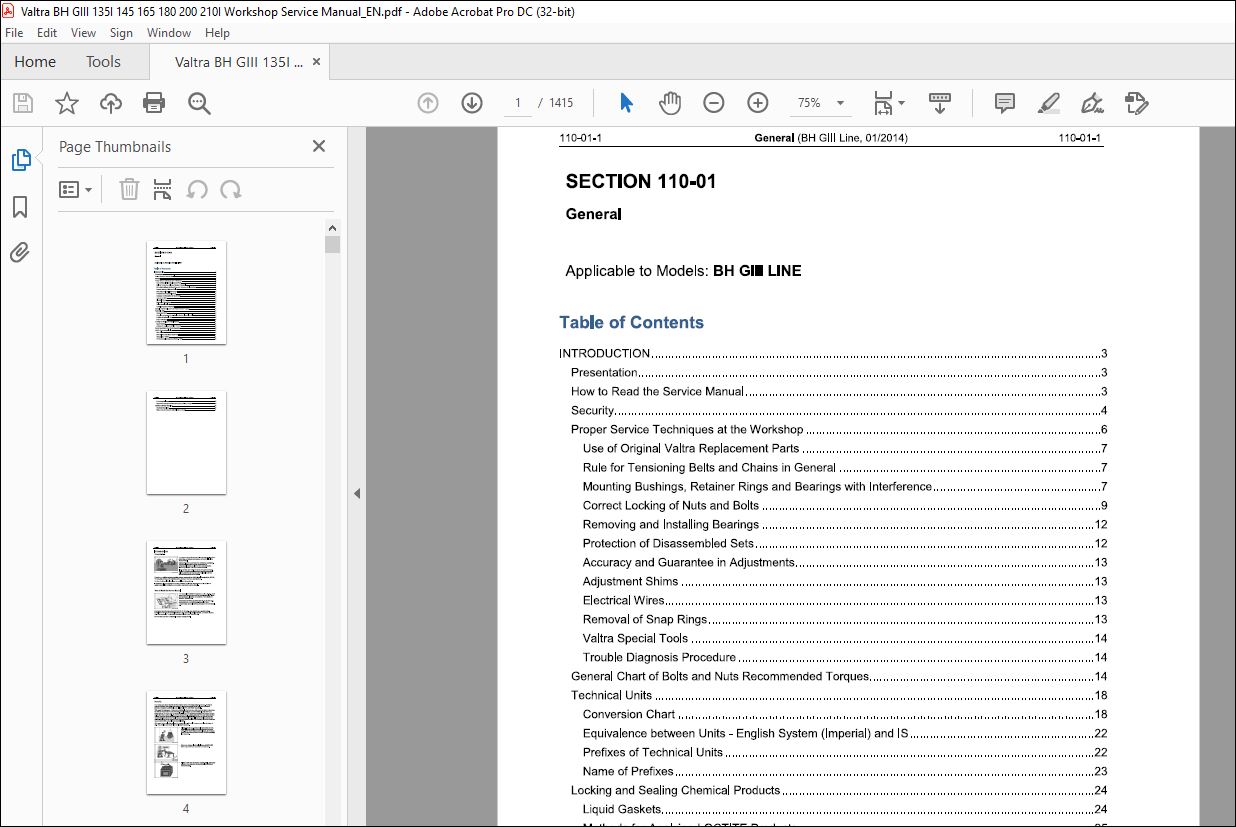
Task: Switch to the Home tab
Action: 35,62
